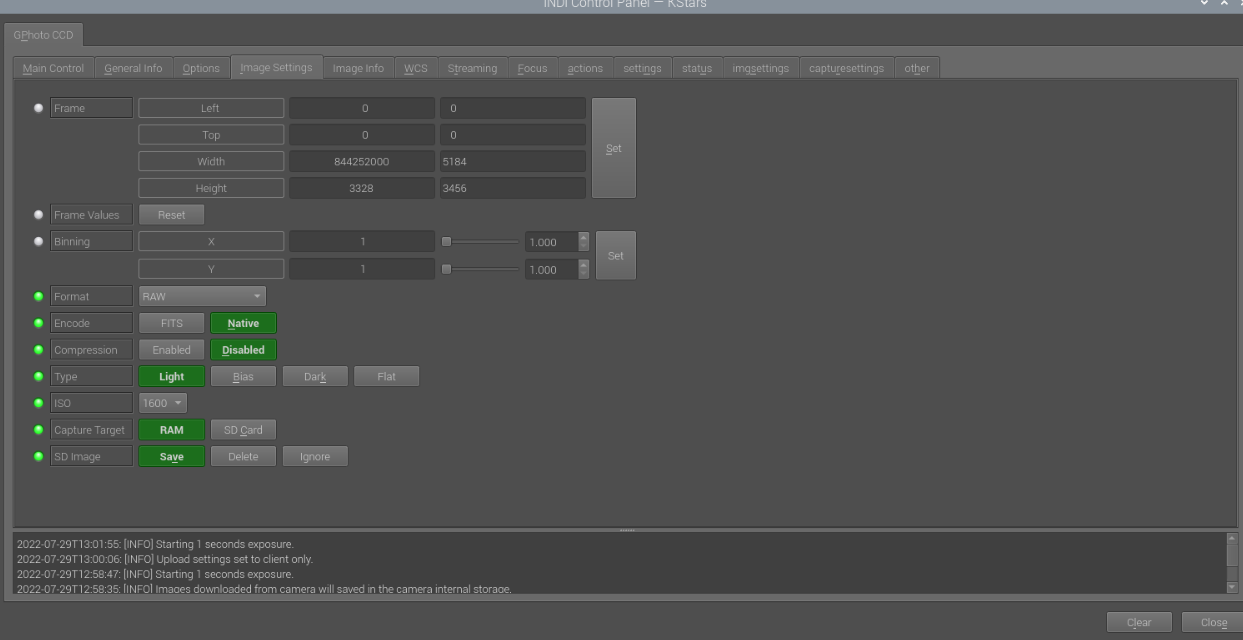This screenshot has width=1243, height=640.
Task: Close the INDI Control Panel
Action: [1213, 622]
